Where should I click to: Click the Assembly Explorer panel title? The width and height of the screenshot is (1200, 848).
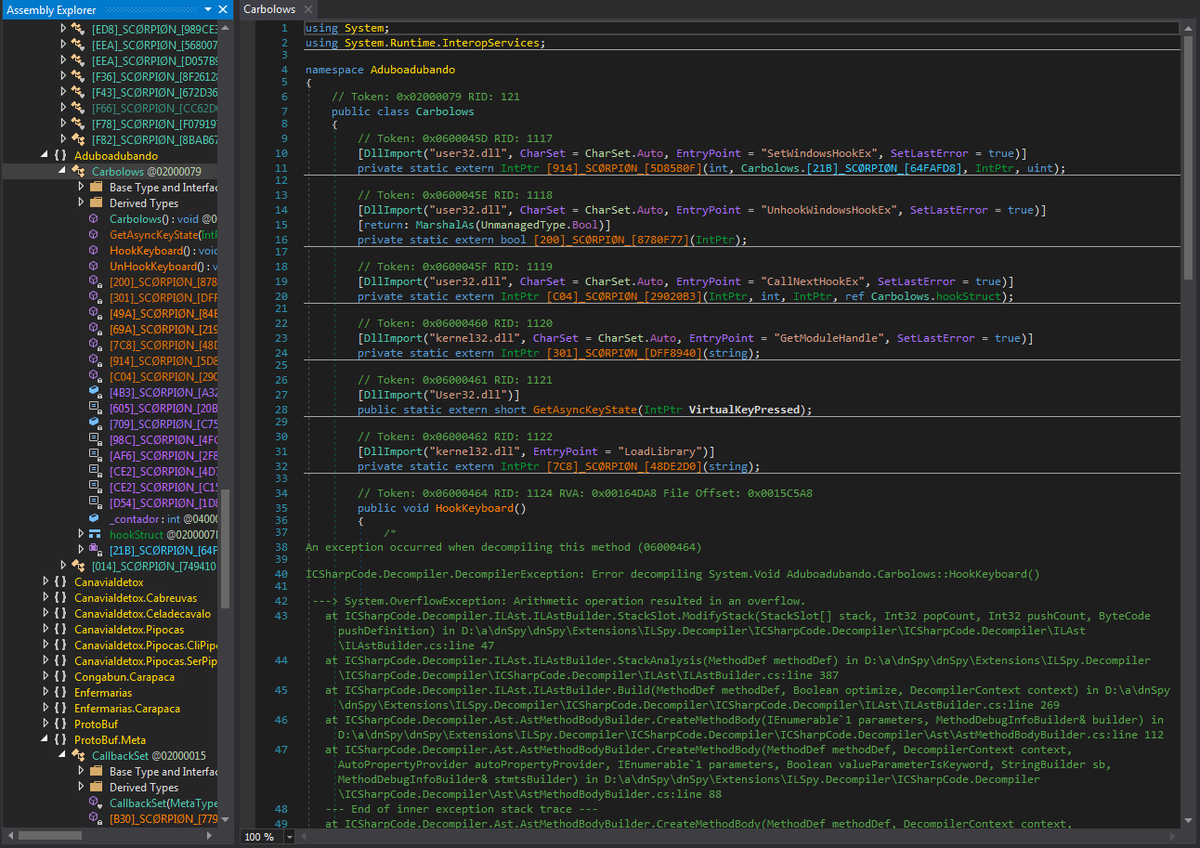50,9
